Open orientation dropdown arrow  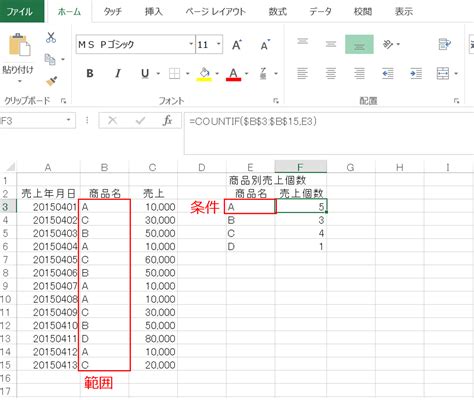pos(398,44)
